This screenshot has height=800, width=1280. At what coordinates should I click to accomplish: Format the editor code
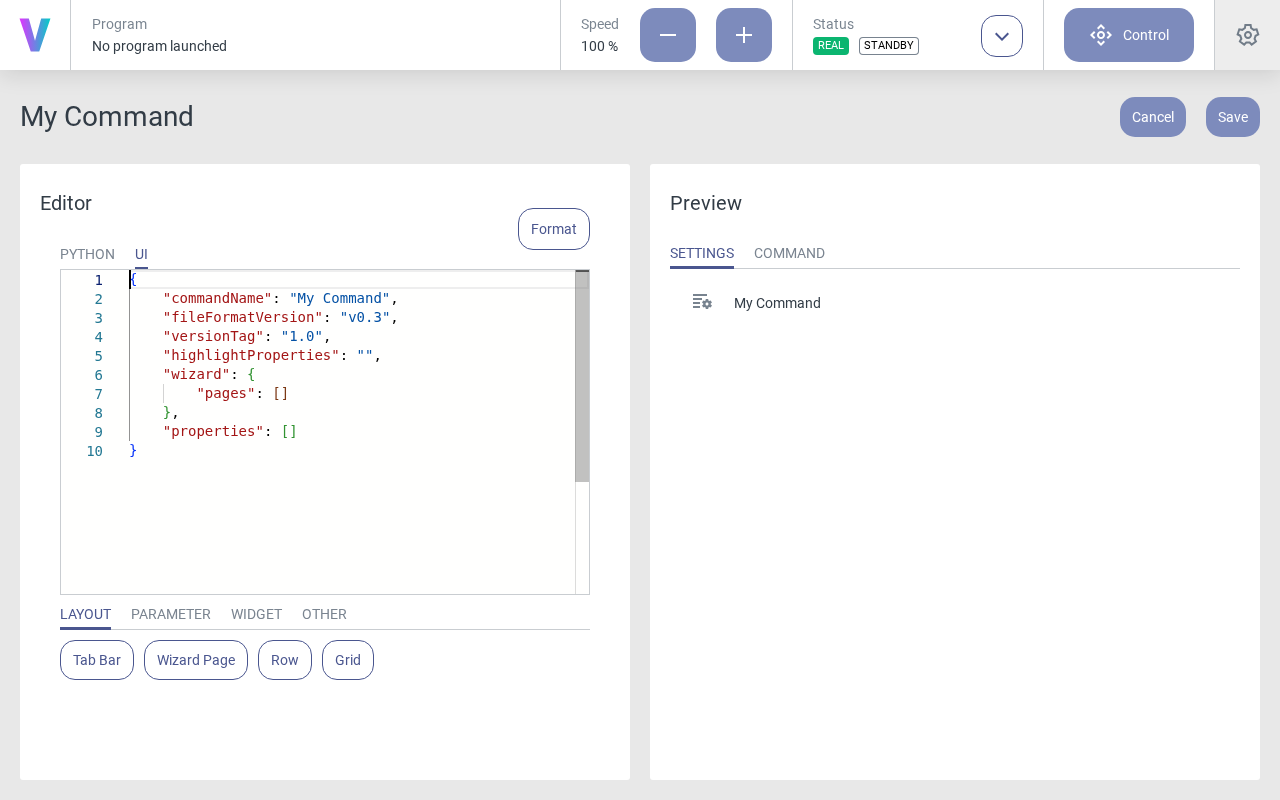(554, 229)
